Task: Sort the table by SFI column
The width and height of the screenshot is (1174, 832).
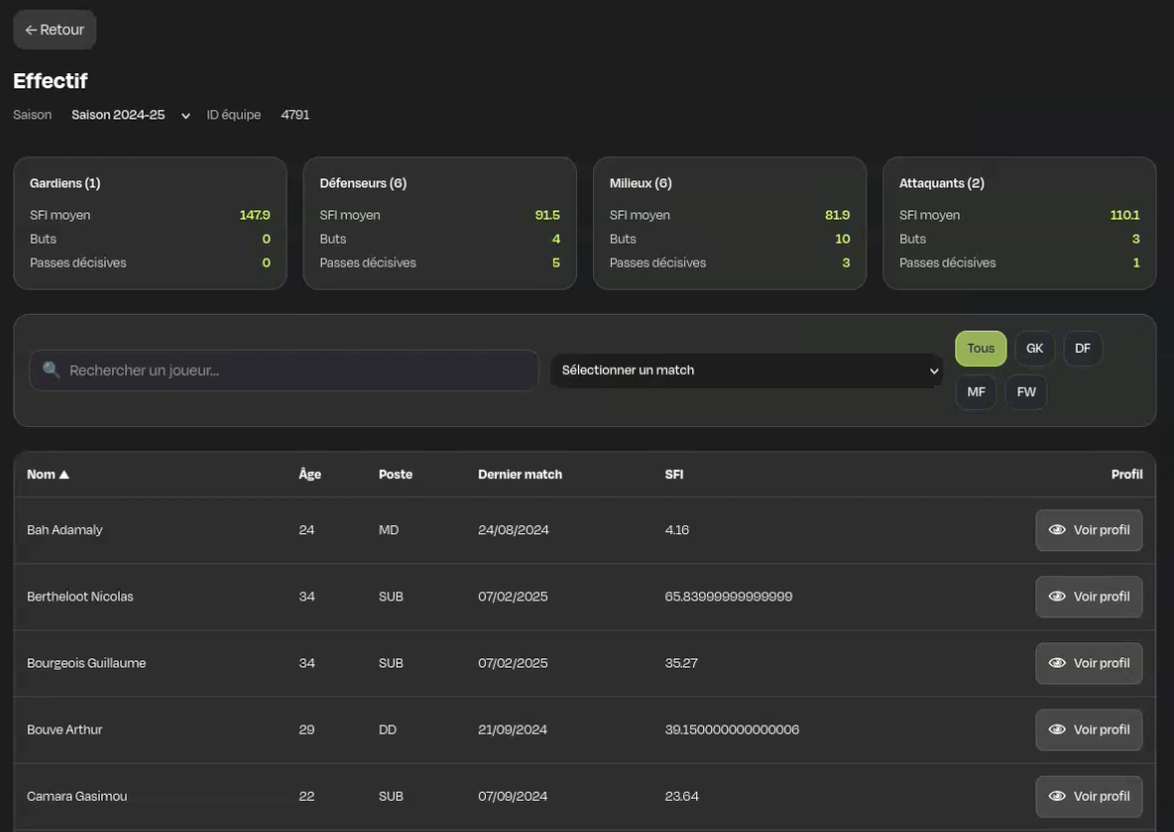Action: [x=674, y=475]
